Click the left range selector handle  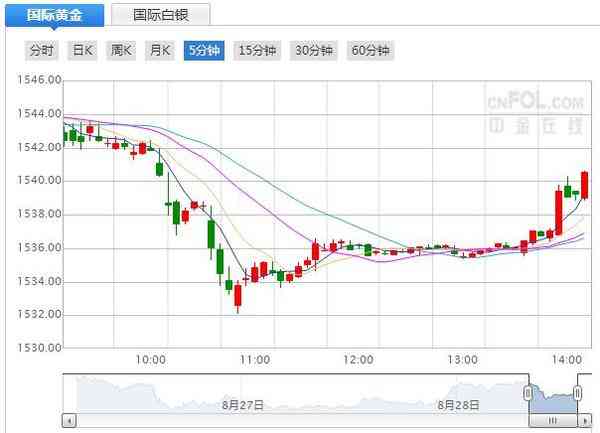click(528, 394)
